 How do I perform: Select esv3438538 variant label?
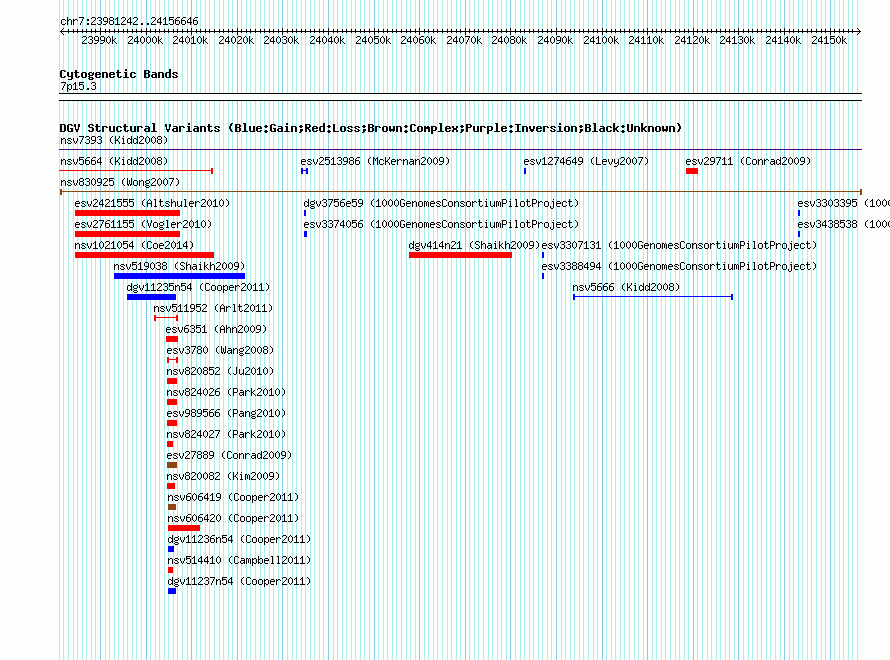[843, 224]
